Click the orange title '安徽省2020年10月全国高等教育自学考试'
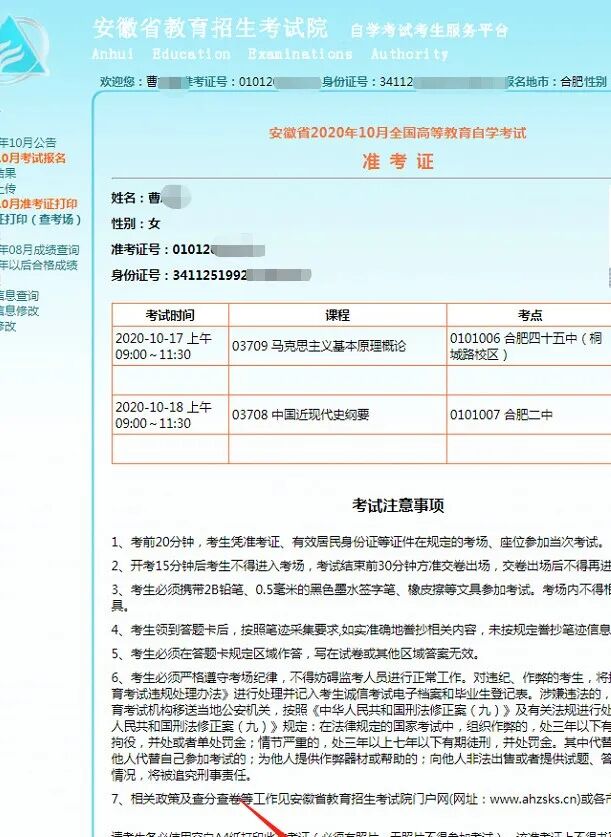This screenshot has height=837, width=611. click(398, 132)
